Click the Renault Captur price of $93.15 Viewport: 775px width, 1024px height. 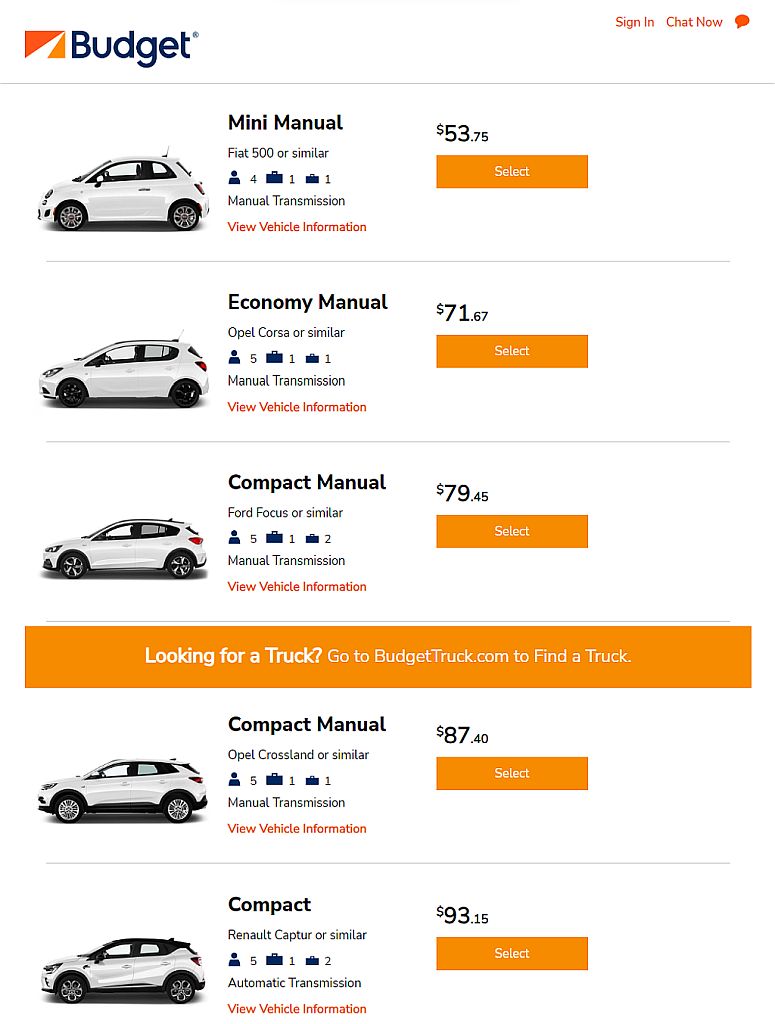coord(463,914)
